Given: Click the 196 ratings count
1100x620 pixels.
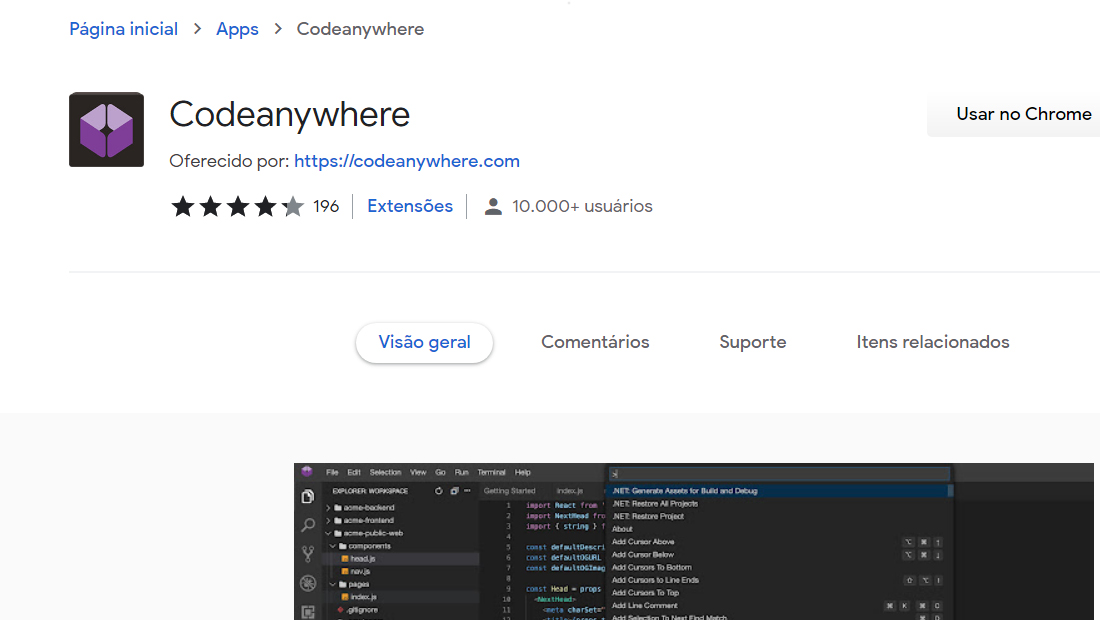Looking at the screenshot, I should tap(326, 206).
